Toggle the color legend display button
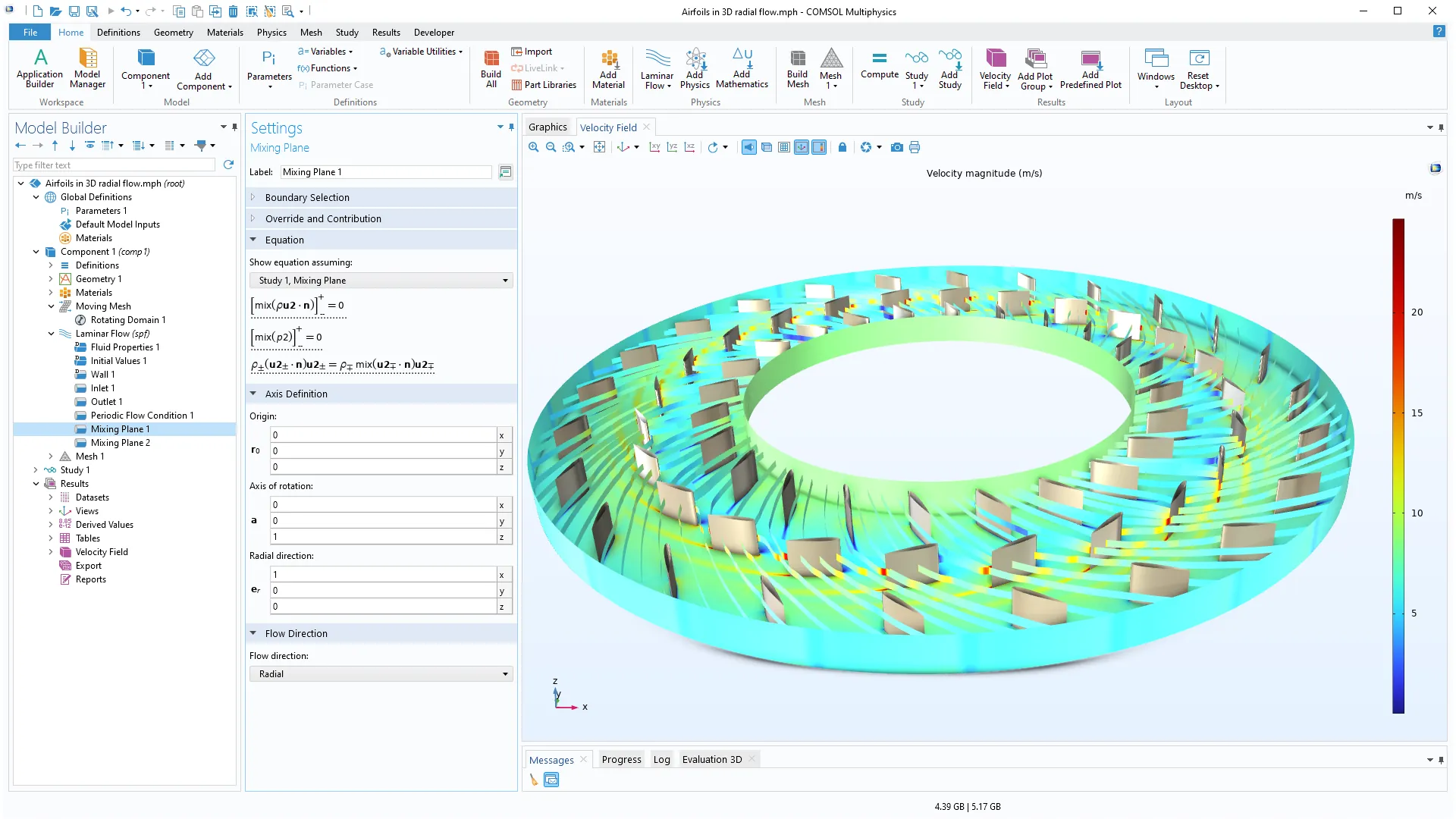The image size is (1456, 819). (819, 147)
